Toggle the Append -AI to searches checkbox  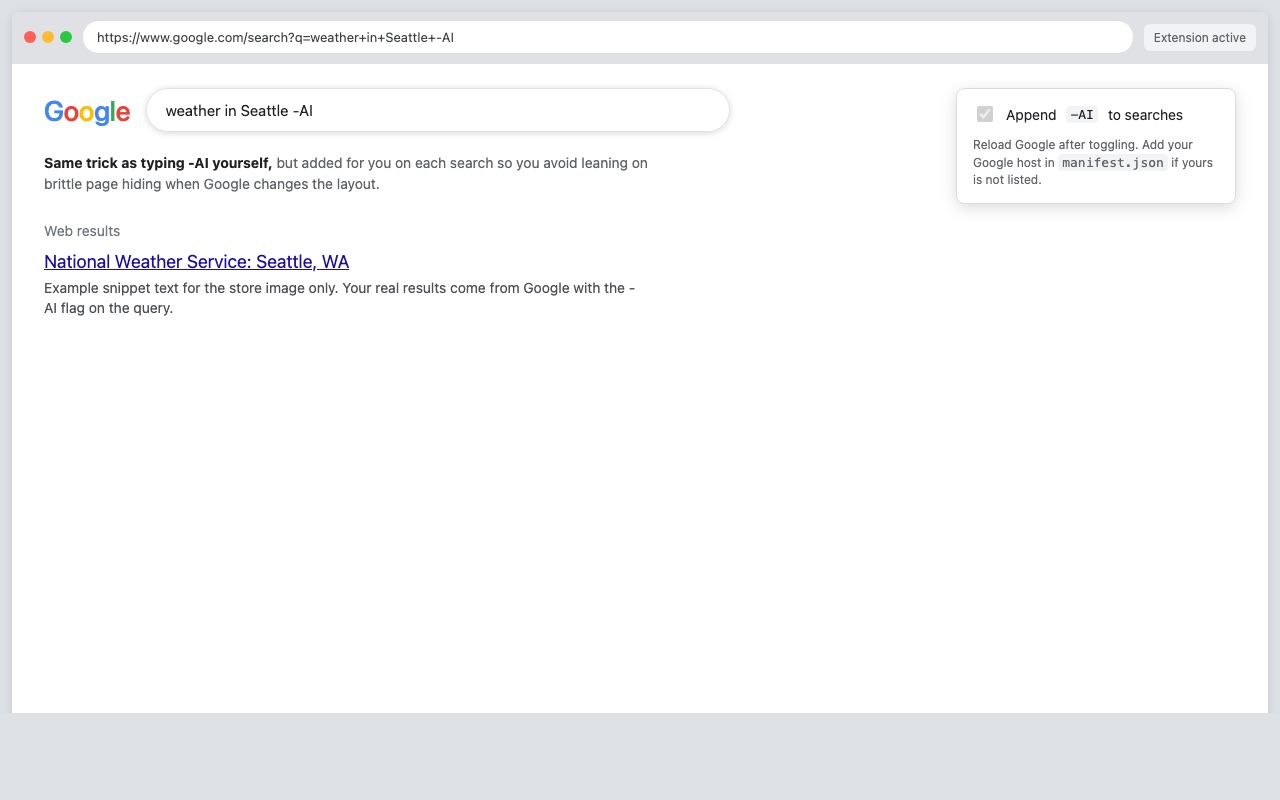[x=985, y=114]
